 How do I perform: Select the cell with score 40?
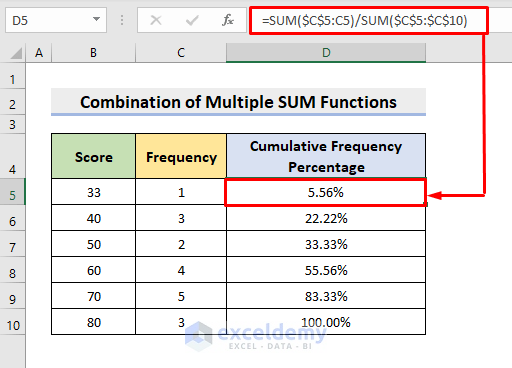pos(94,218)
